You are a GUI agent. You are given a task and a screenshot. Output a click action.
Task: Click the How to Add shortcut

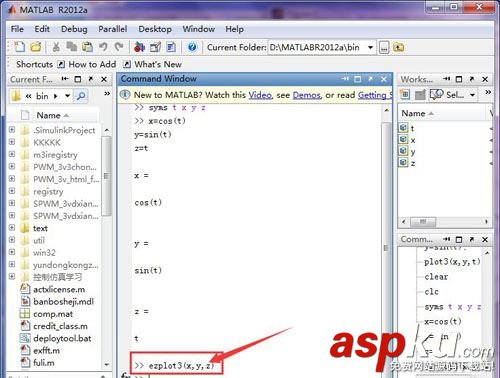[87, 64]
